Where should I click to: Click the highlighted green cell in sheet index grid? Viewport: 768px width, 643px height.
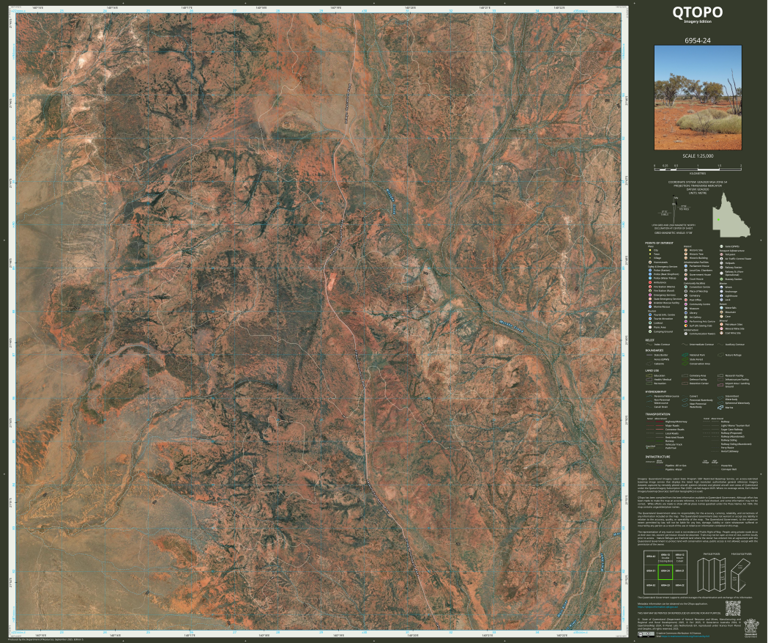click(666, 572)
